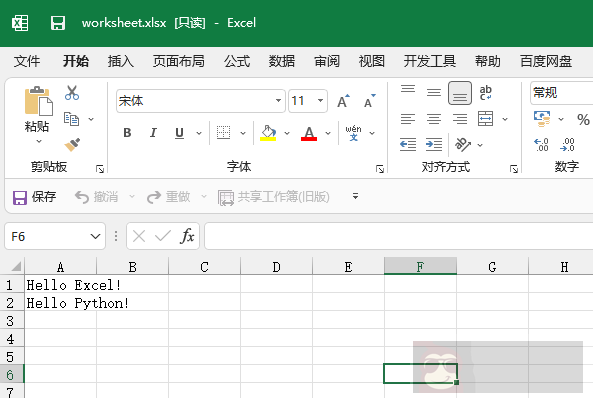Decrease indent

tap(408, 145)
